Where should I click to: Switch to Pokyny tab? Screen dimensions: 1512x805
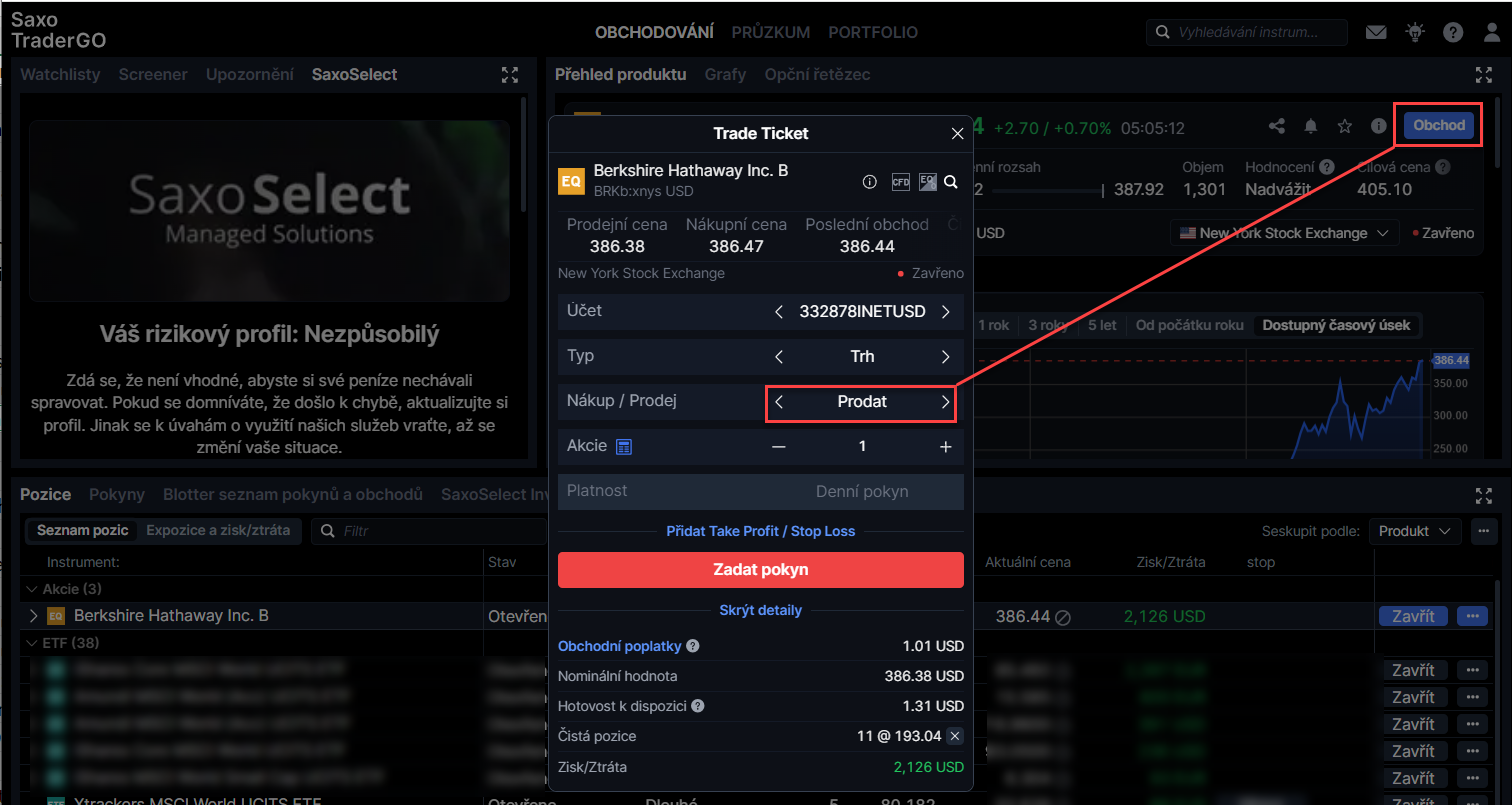(x=117, y=495)
